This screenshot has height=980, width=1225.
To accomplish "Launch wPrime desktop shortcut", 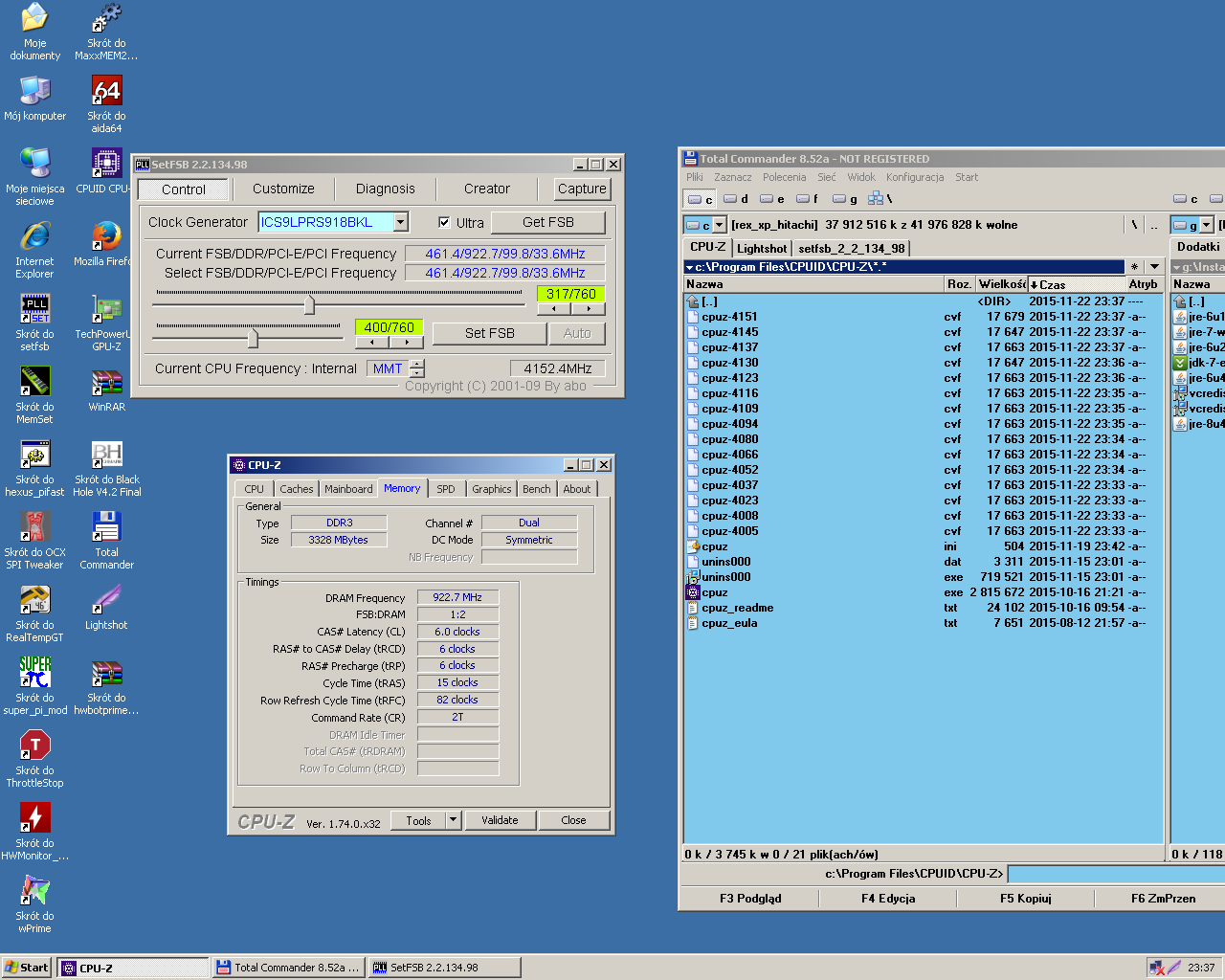I will pyautogui.click(x=34, y=904).
